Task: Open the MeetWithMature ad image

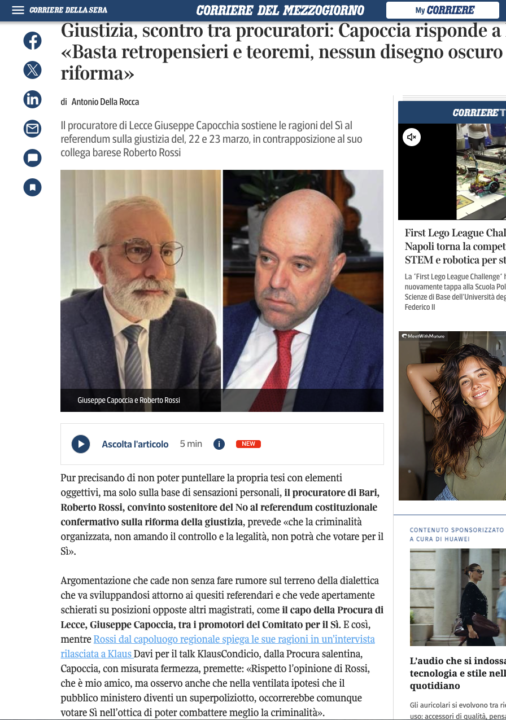Action: (452, 416)
